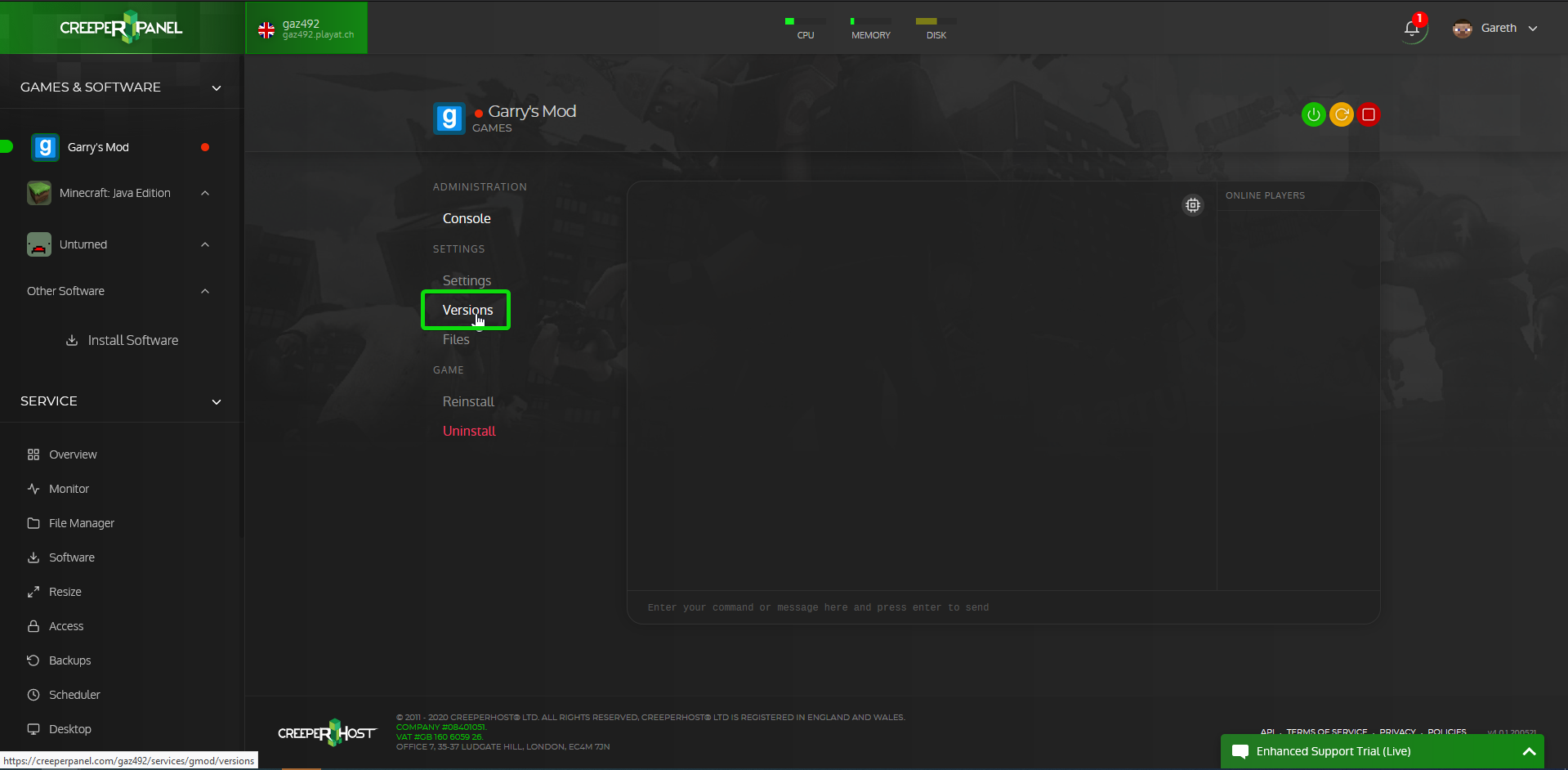Click the Access lock icon

[34, 626]
